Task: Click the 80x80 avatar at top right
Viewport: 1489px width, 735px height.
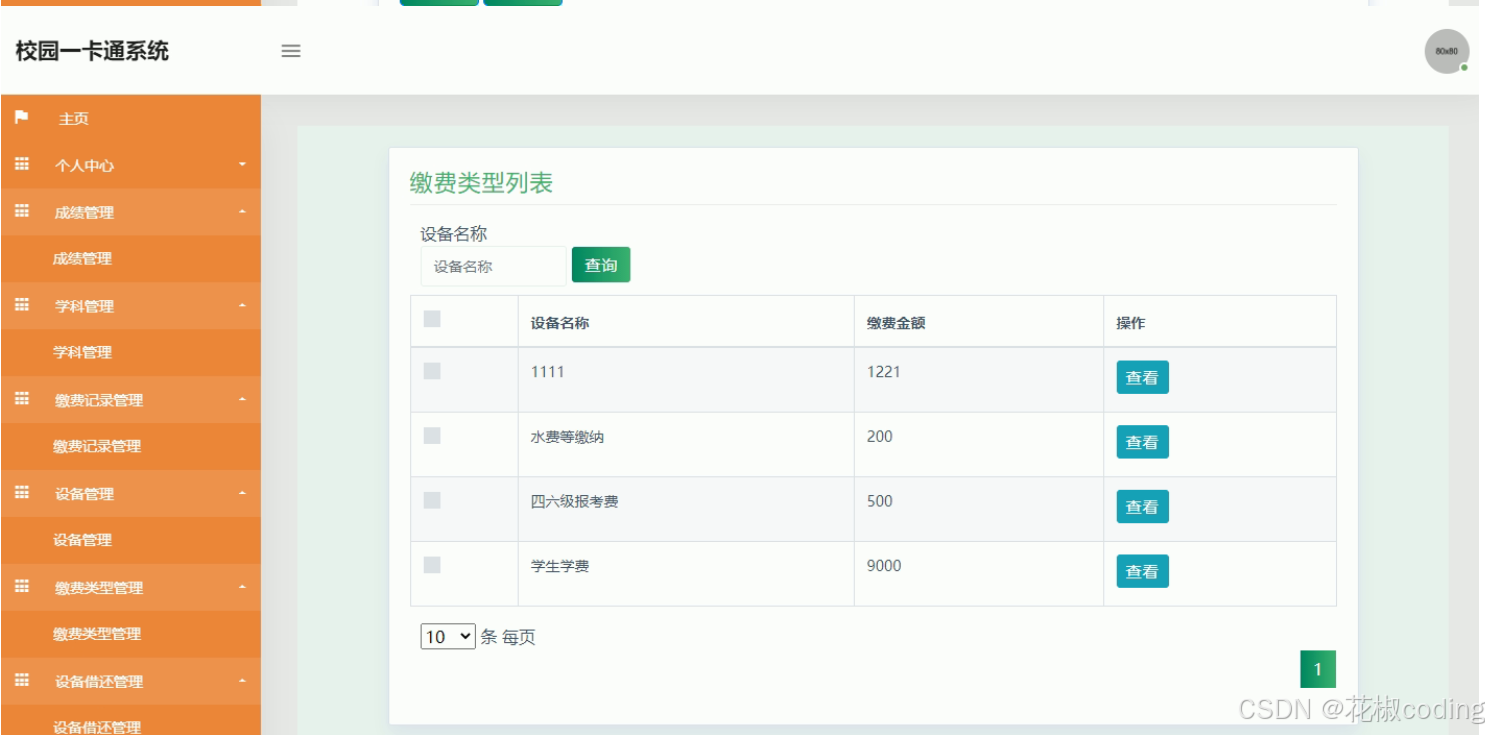Action: (1445, 51)
